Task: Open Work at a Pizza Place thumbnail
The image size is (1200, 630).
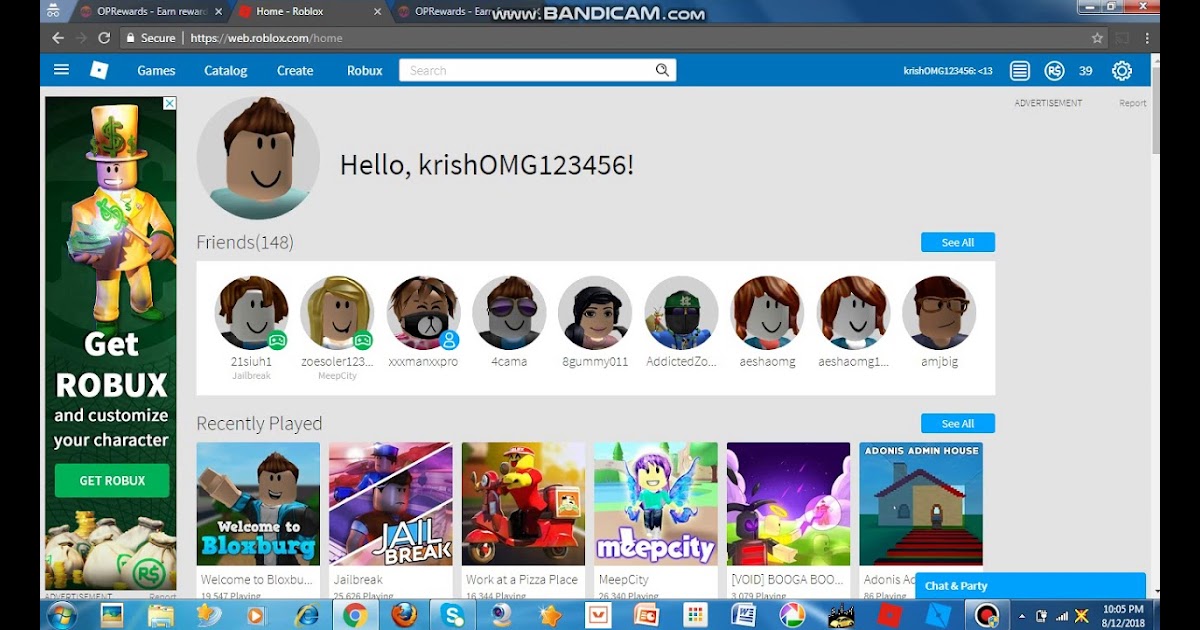Action: pyautogui.click(x=523, y=504)
